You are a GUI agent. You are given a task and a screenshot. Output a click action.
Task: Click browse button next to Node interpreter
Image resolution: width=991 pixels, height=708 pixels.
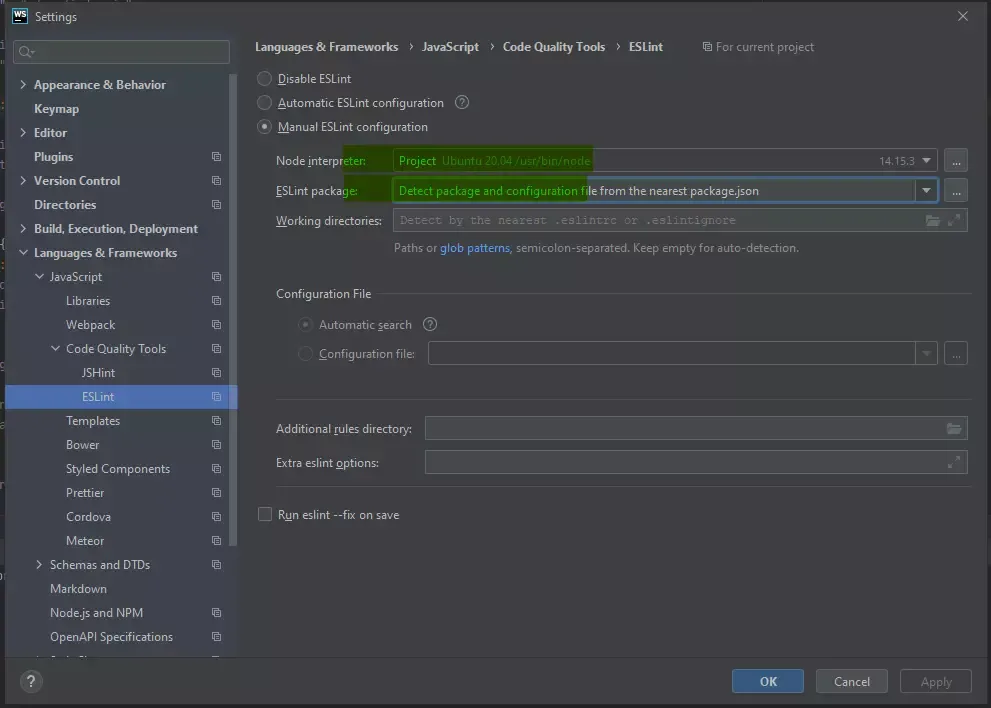[956, 161]
